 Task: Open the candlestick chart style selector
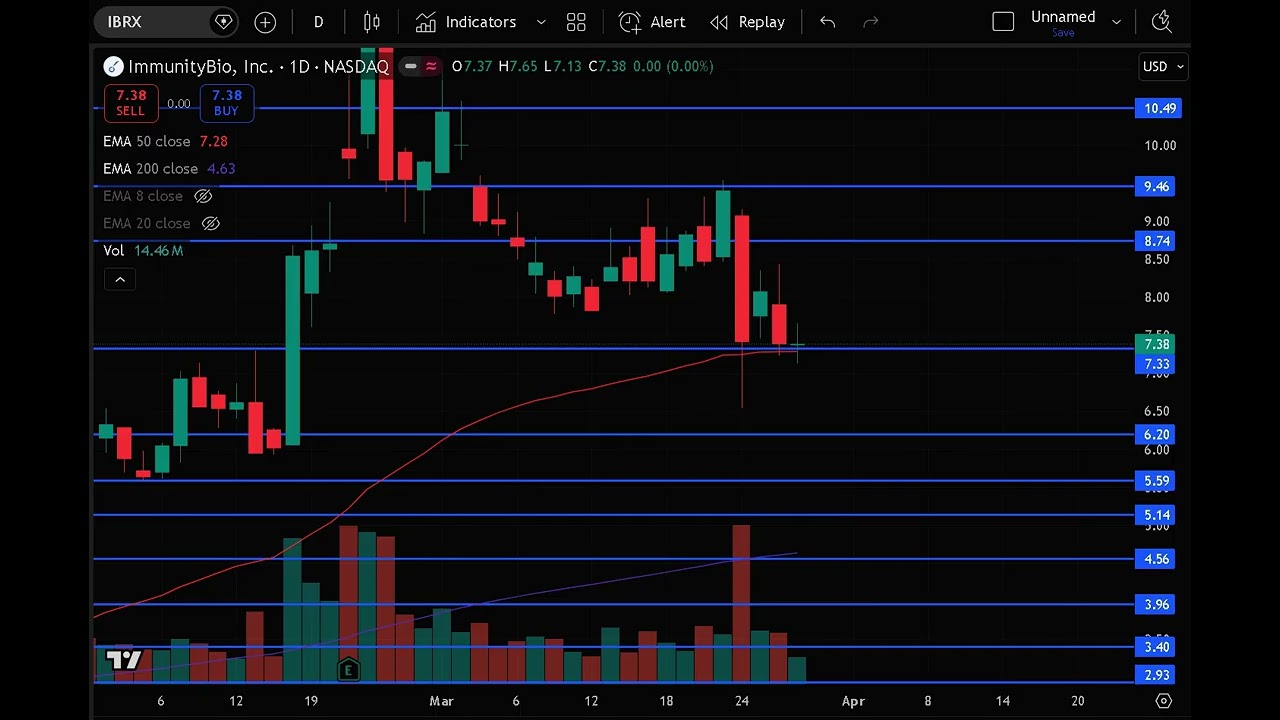pos(372,22)
